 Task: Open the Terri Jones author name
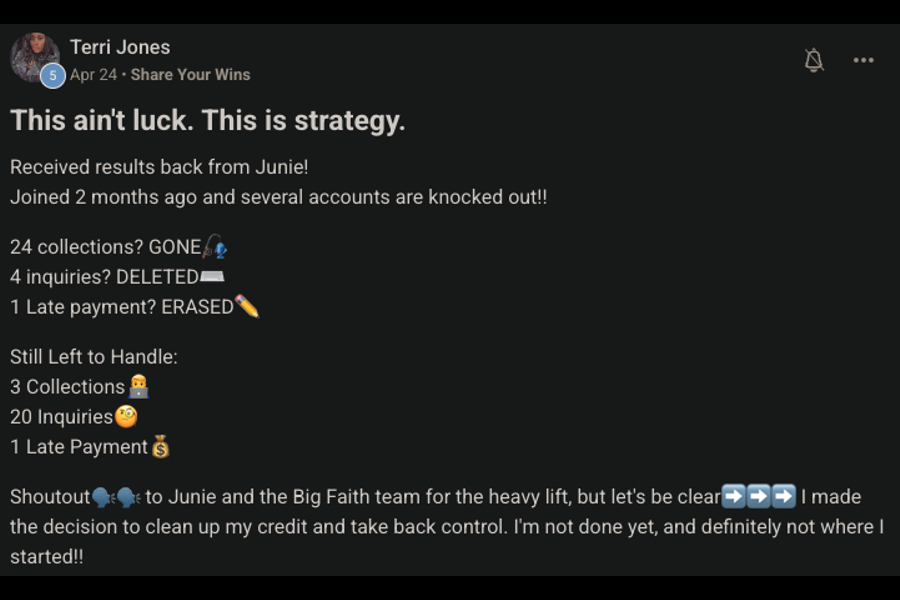[120, 47]
